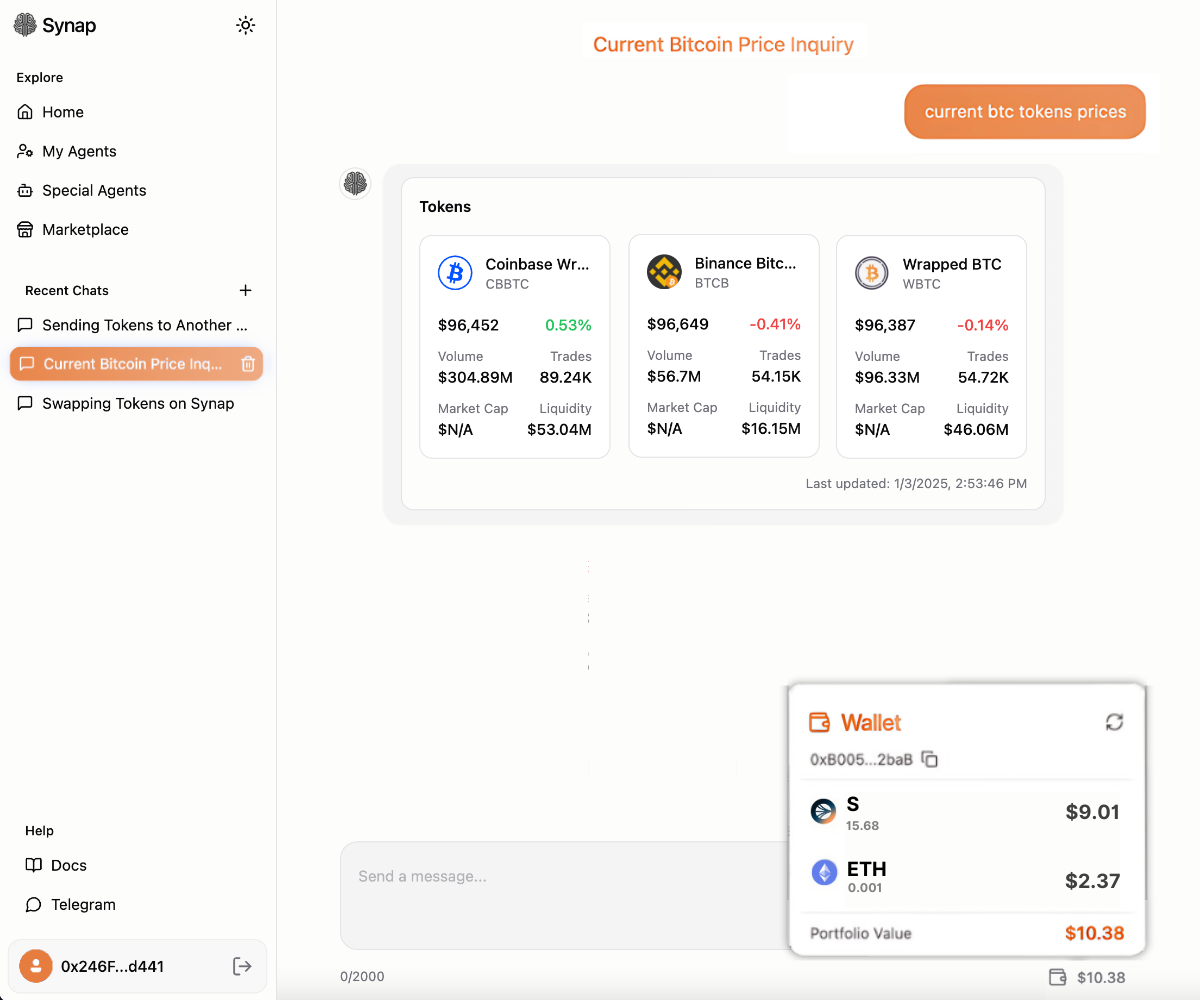Select the ETH token row $2.37
The width and height of the screenshot is (1200, 1000).
click(965, 875)
